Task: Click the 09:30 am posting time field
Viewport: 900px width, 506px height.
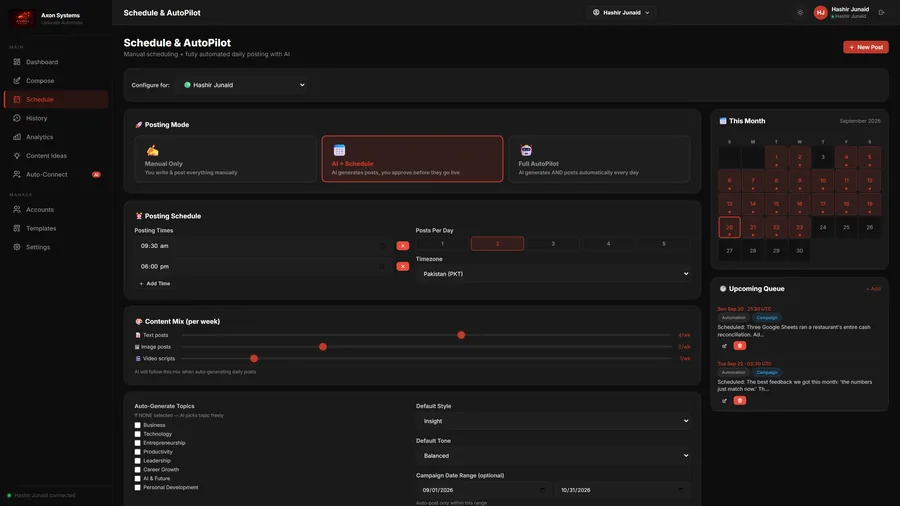Action: tap(262, 246)
